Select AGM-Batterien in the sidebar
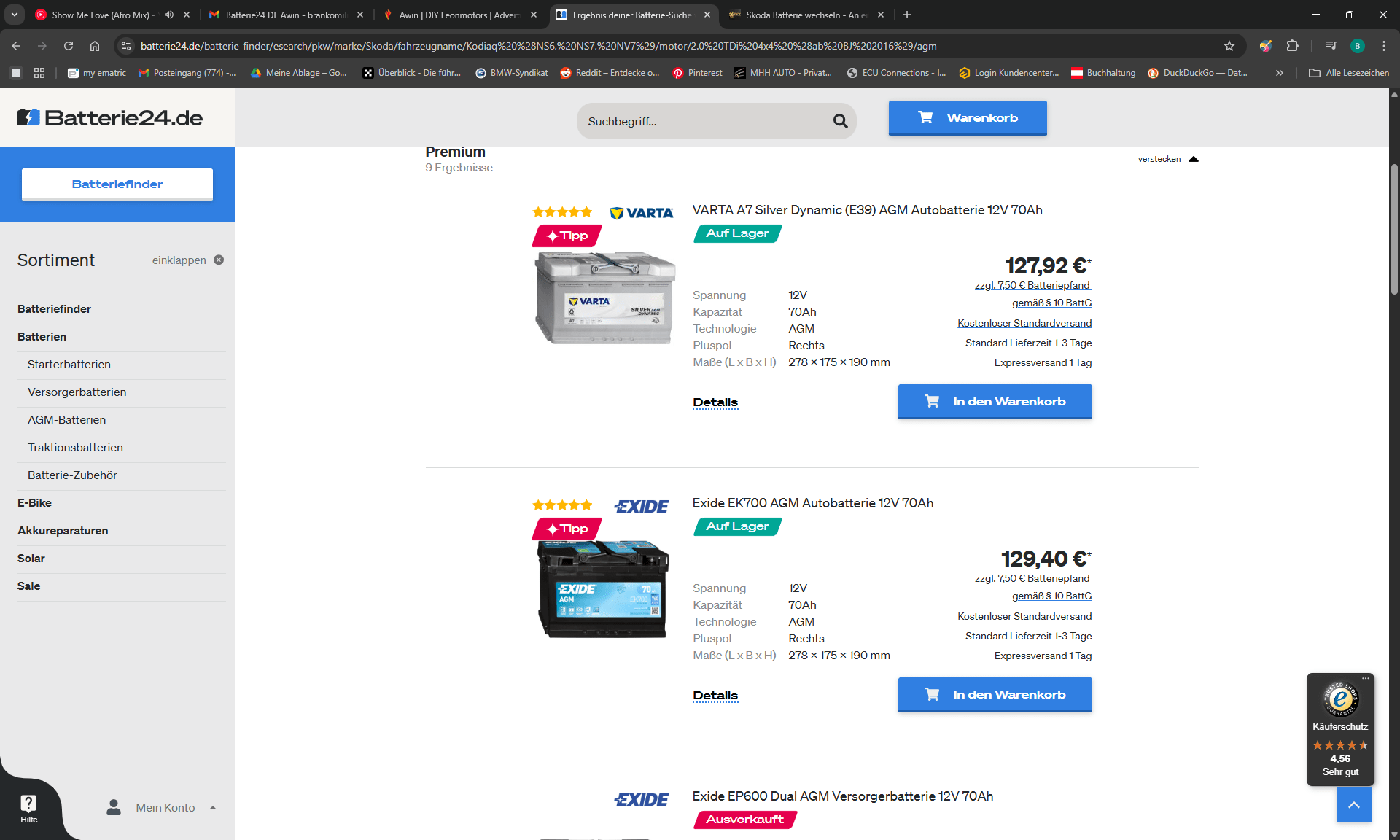Screen dimensions: 1400x840 click(x=66, y=420)
